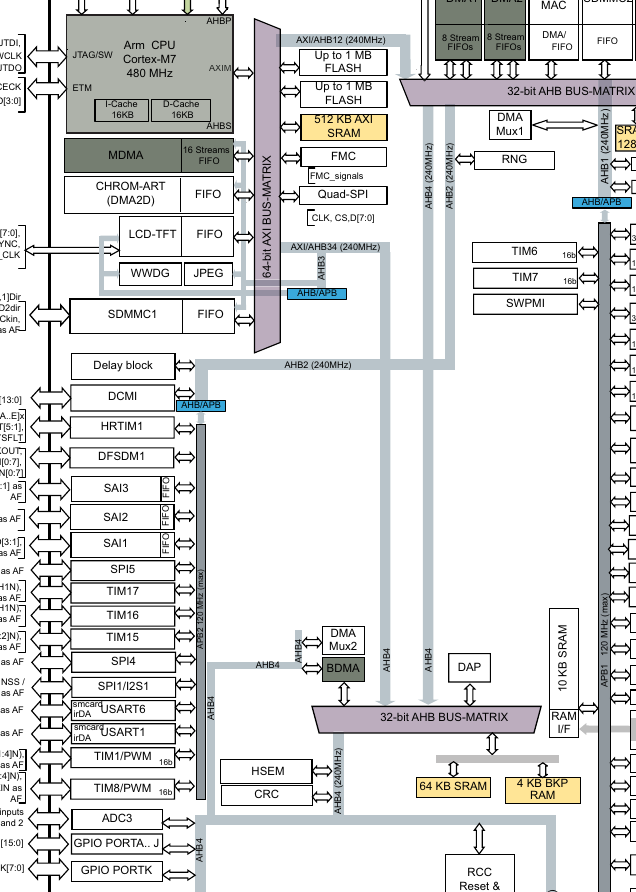636x892 pixels.
Task: Click the AXI/AHB12 (240MHz) bus label
Action: 340,40
